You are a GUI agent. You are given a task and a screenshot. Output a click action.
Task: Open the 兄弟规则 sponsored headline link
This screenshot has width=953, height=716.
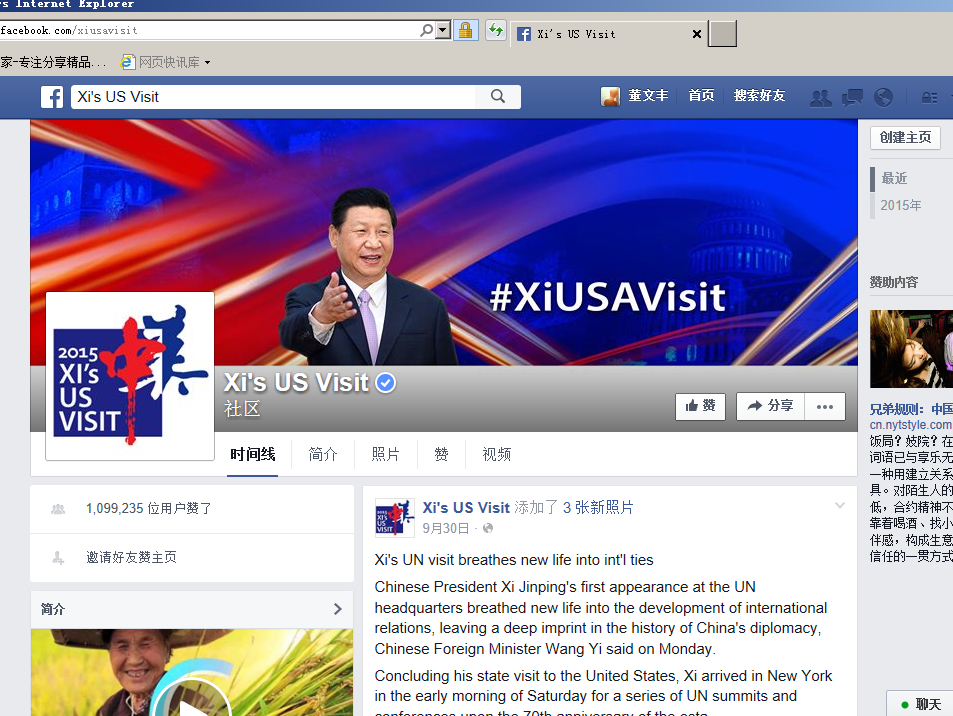pos(911,409)
